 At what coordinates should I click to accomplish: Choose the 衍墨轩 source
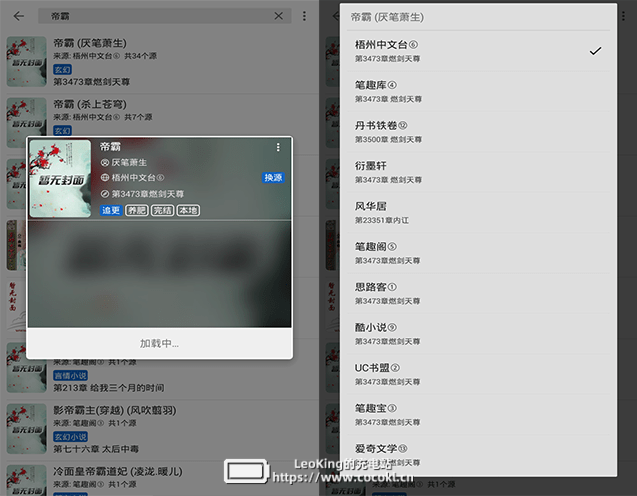[478, 172]
